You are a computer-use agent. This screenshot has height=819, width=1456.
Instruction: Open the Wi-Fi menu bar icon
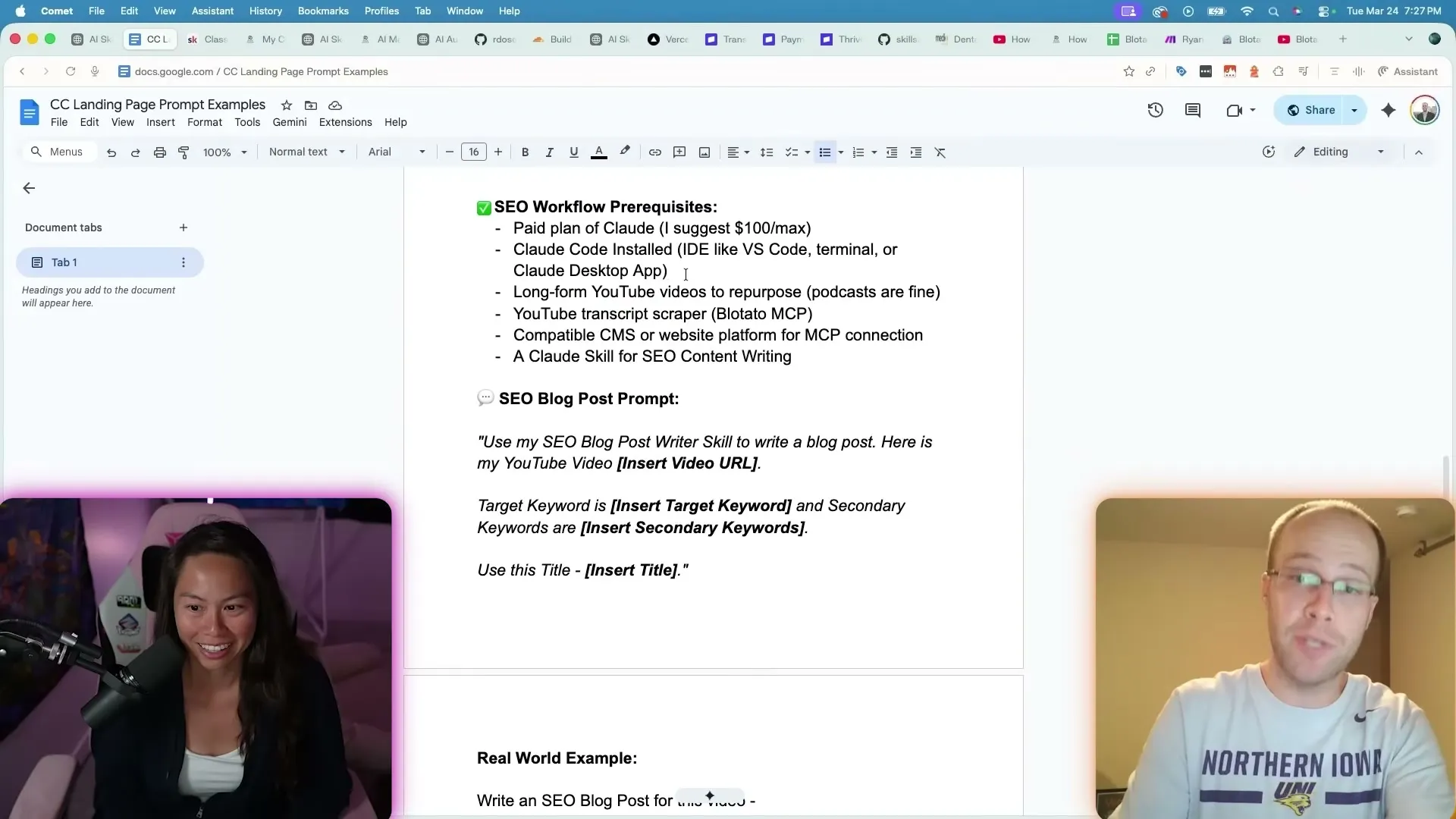pyautogui.click(x=1247, y=11)
